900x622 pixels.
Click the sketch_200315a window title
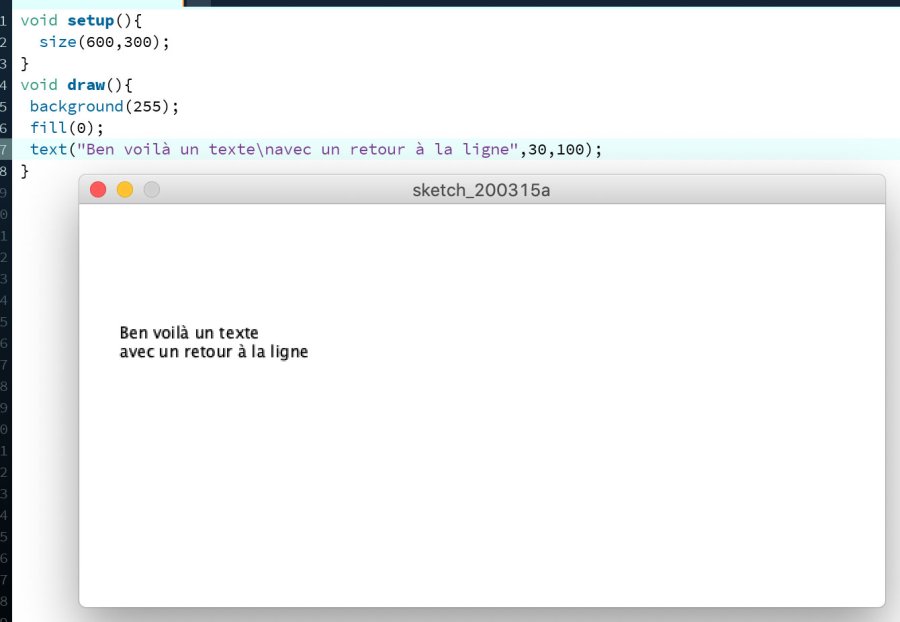click(x=481, y=190)
